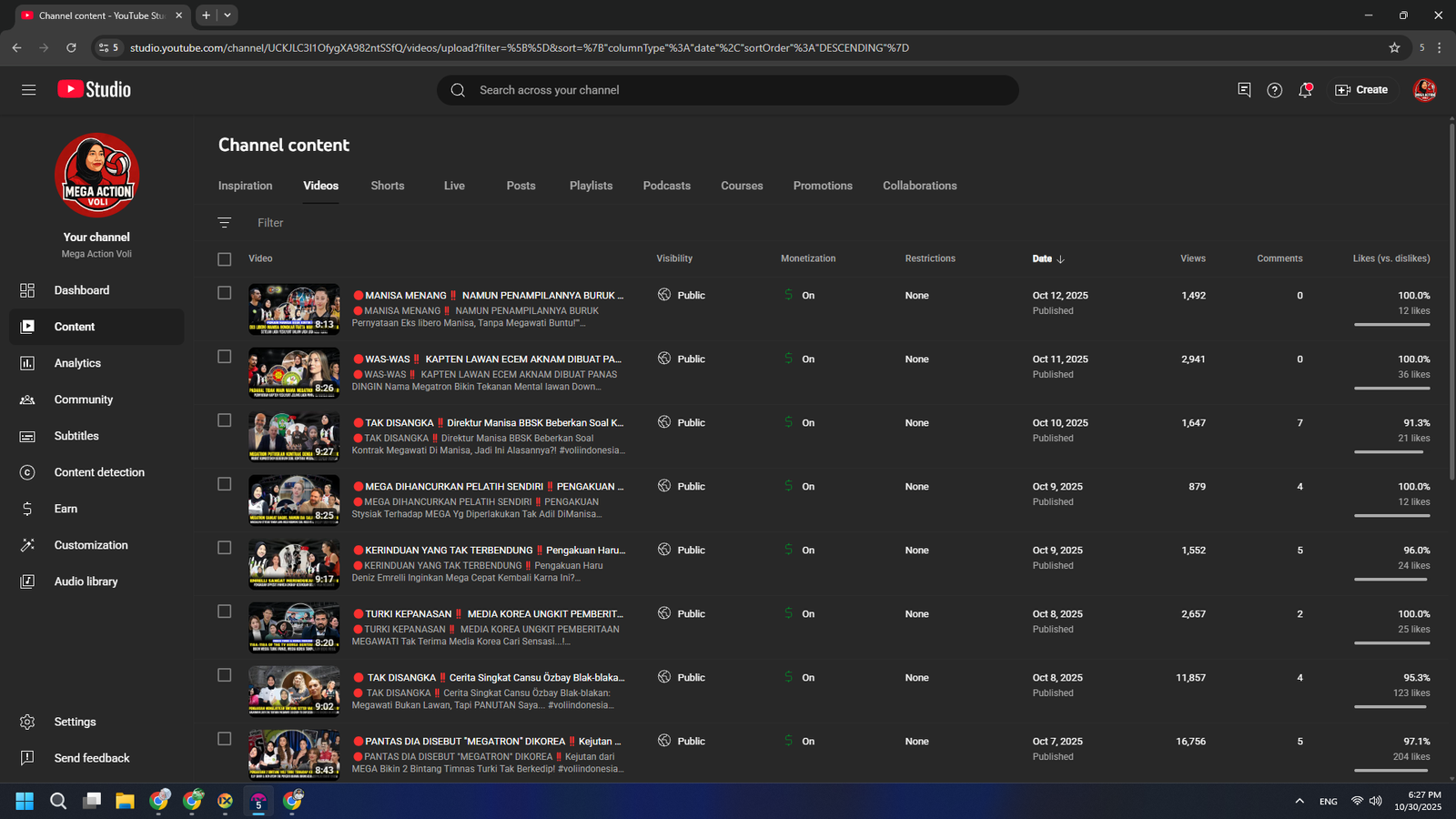Open the help question mark icon
1456x819 pixels.
pyautogui.click(x=1274, y=90)
